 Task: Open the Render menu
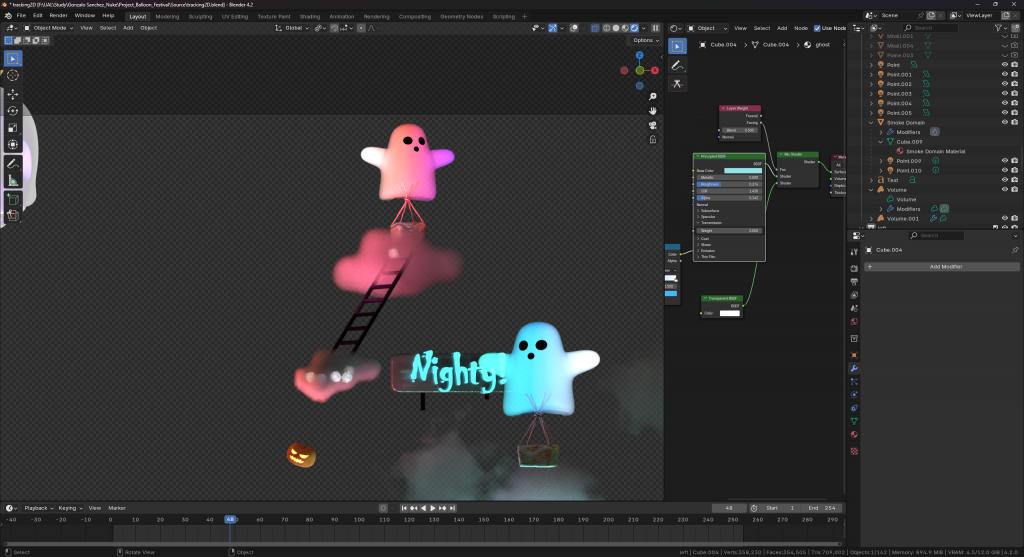(58, 16)
